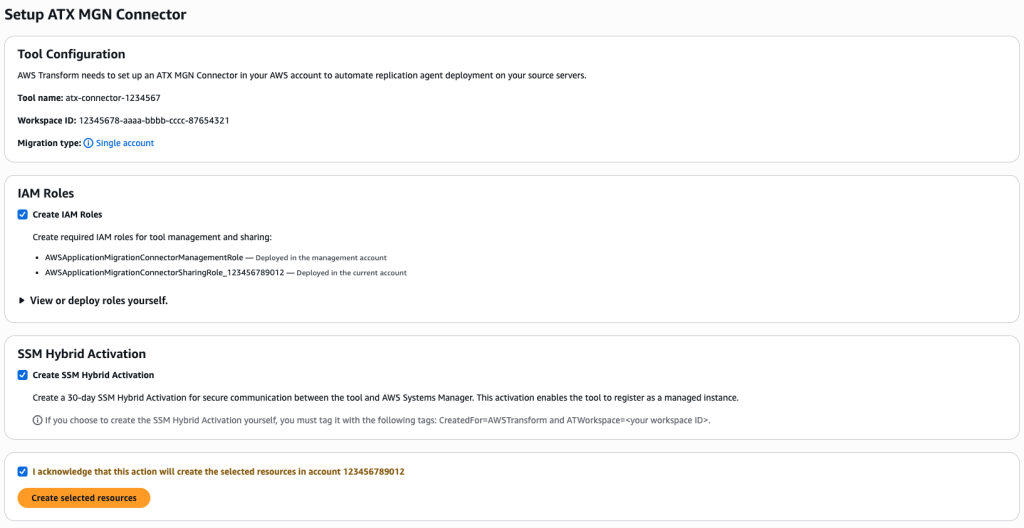Uncheck the Create IAM Roles checkbox
This screenshot has width=1024, height=528.
23,214
